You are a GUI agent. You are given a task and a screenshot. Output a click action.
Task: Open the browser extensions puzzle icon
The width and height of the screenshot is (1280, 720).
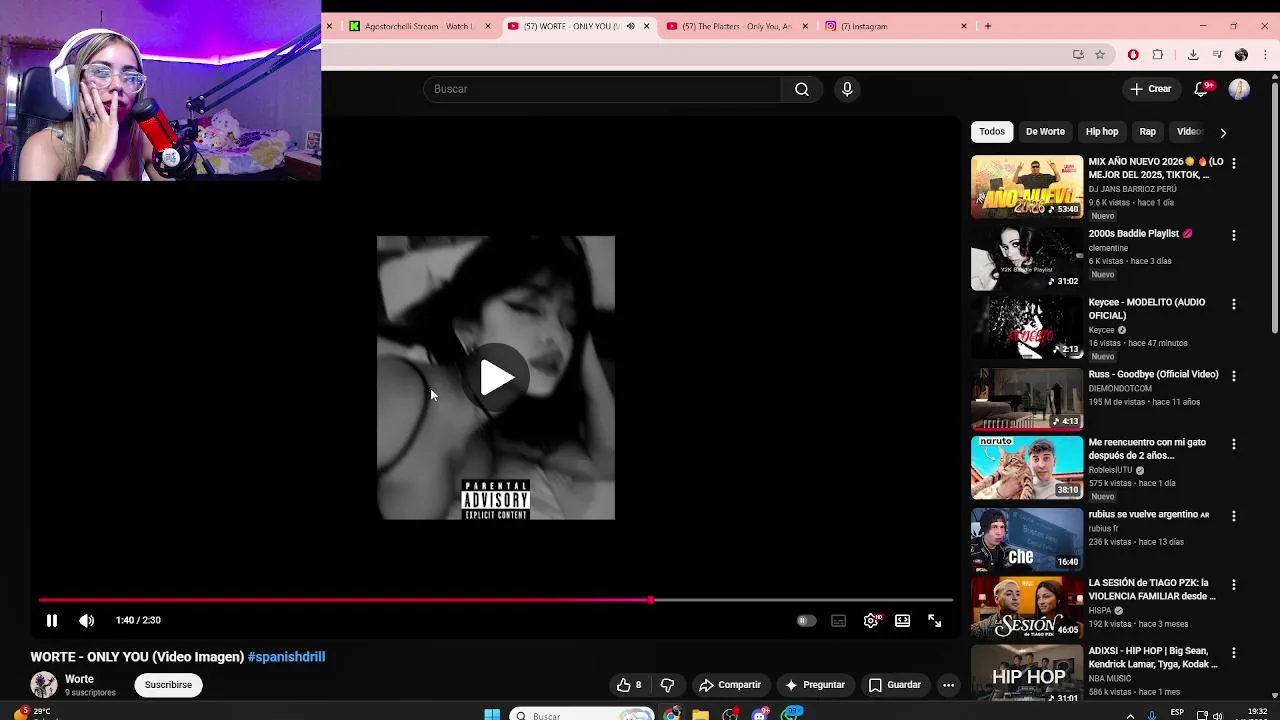tap(1158, 55)
